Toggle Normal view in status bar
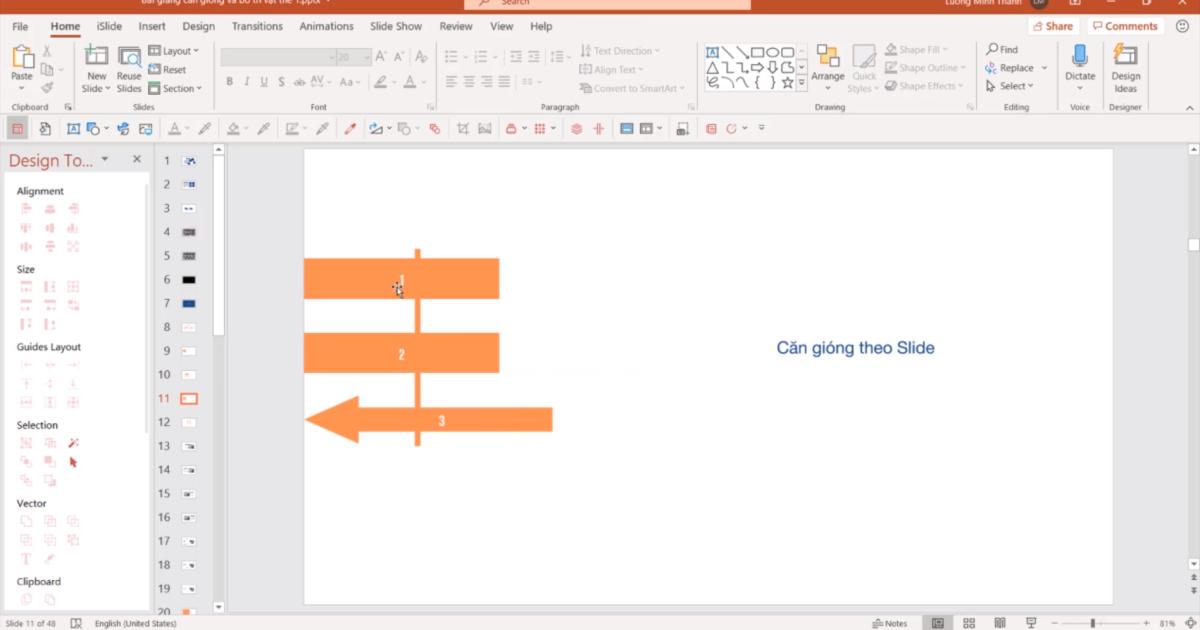The height and width of the screenshot is (630, 1200). [x=937, y=623]
